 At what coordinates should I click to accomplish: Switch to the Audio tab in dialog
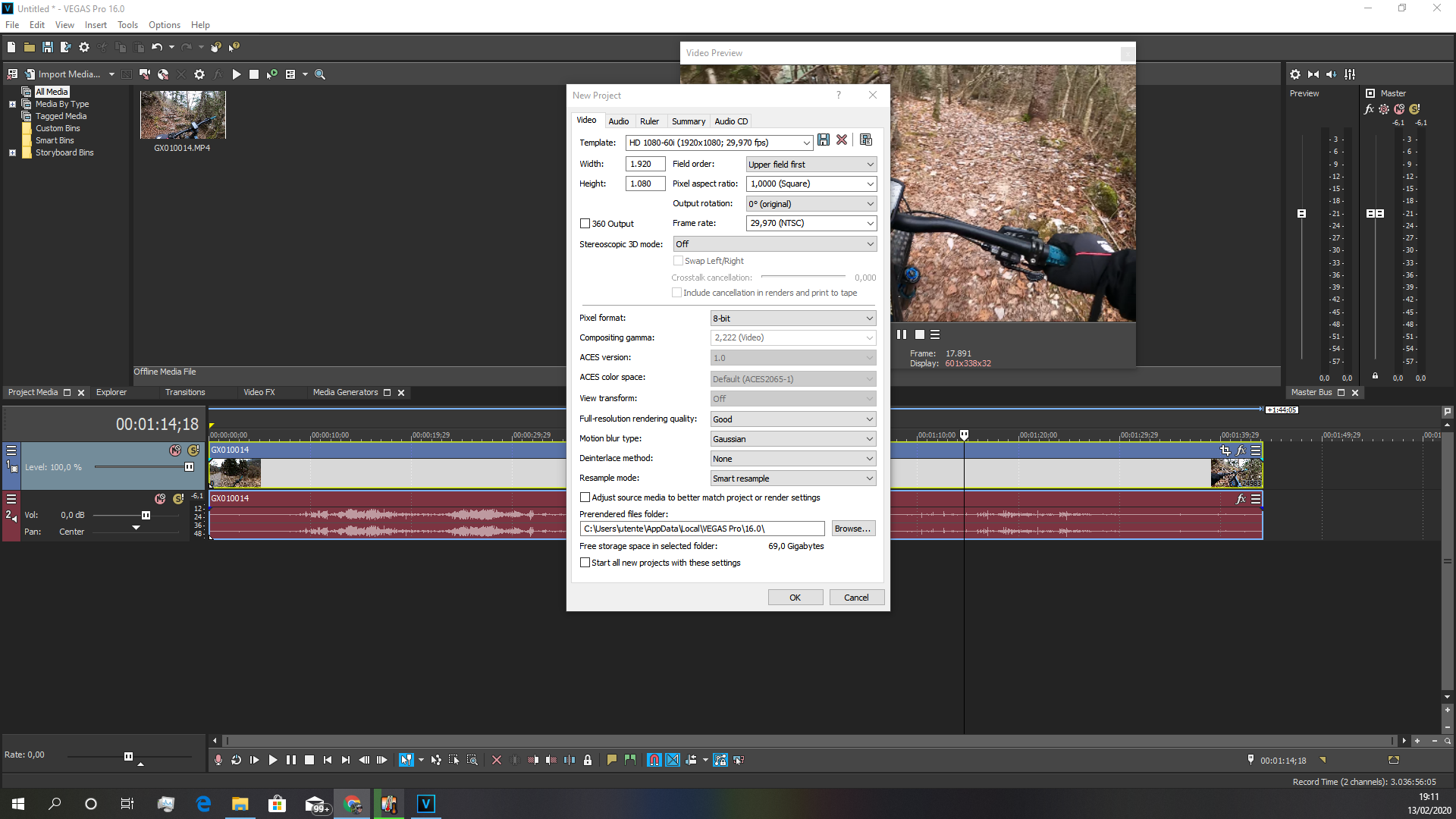coord(619,121)
